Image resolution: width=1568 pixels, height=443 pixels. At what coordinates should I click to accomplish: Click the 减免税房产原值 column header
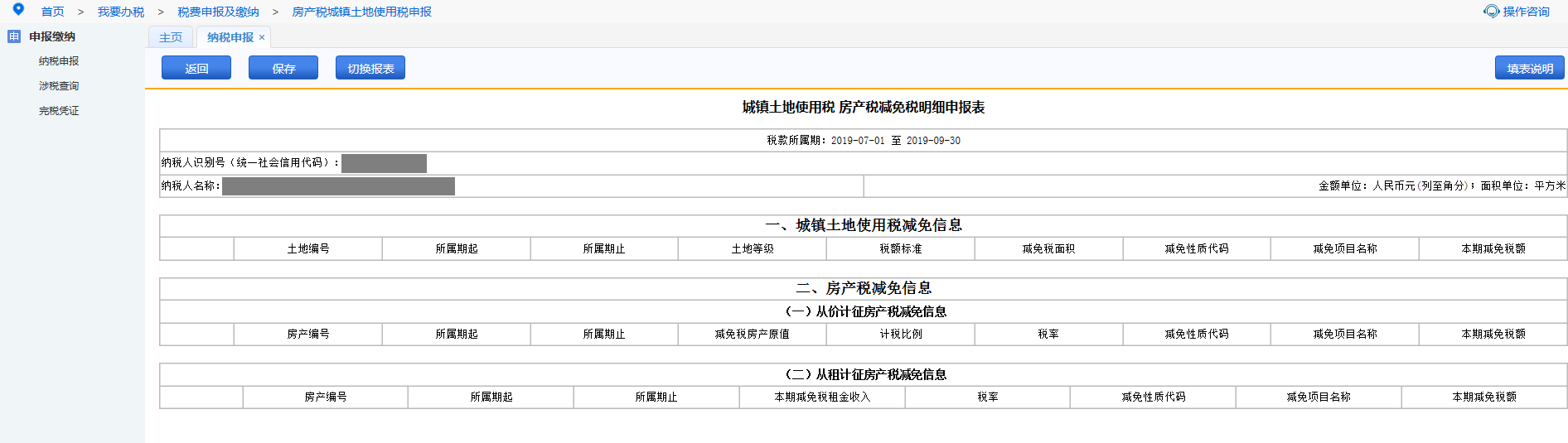pos(753,334)
